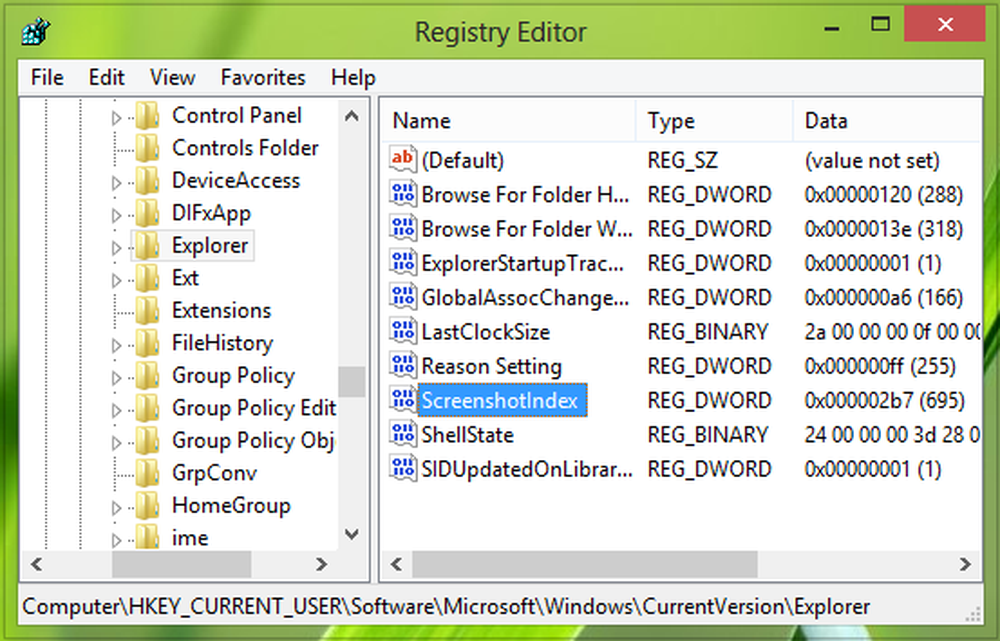Open the Help menu

353,78
